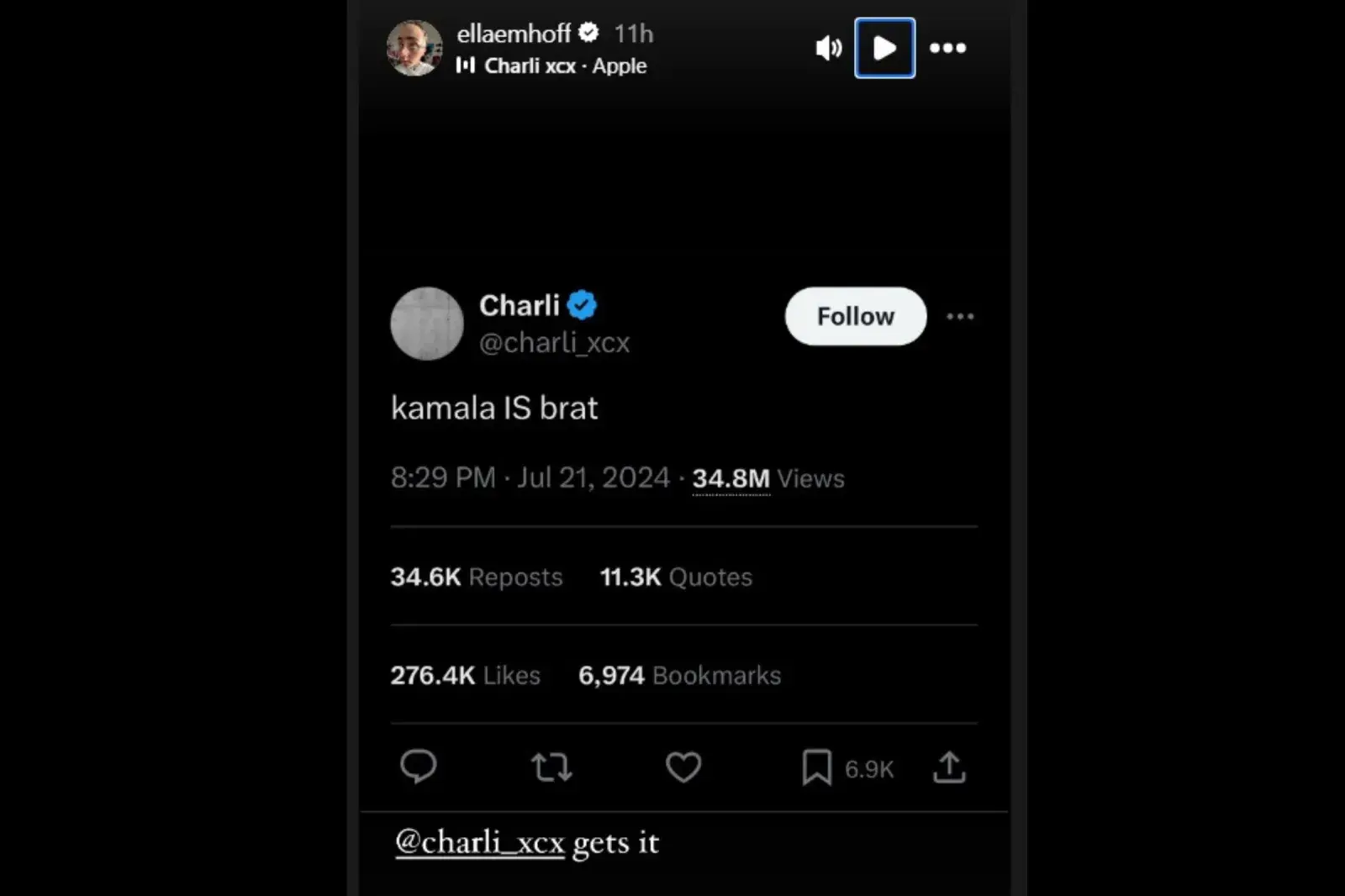Like the tweet with the heart icon
Screen dimensions: 1345x896
point(683,767)
